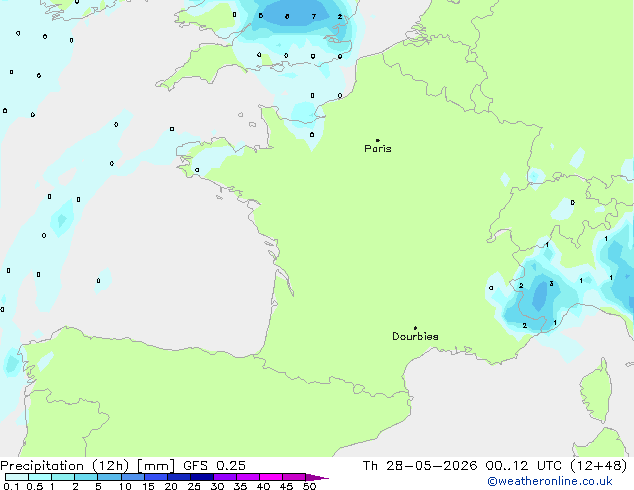Click the 2–5 mm legend color swatch

click(86, 477)
